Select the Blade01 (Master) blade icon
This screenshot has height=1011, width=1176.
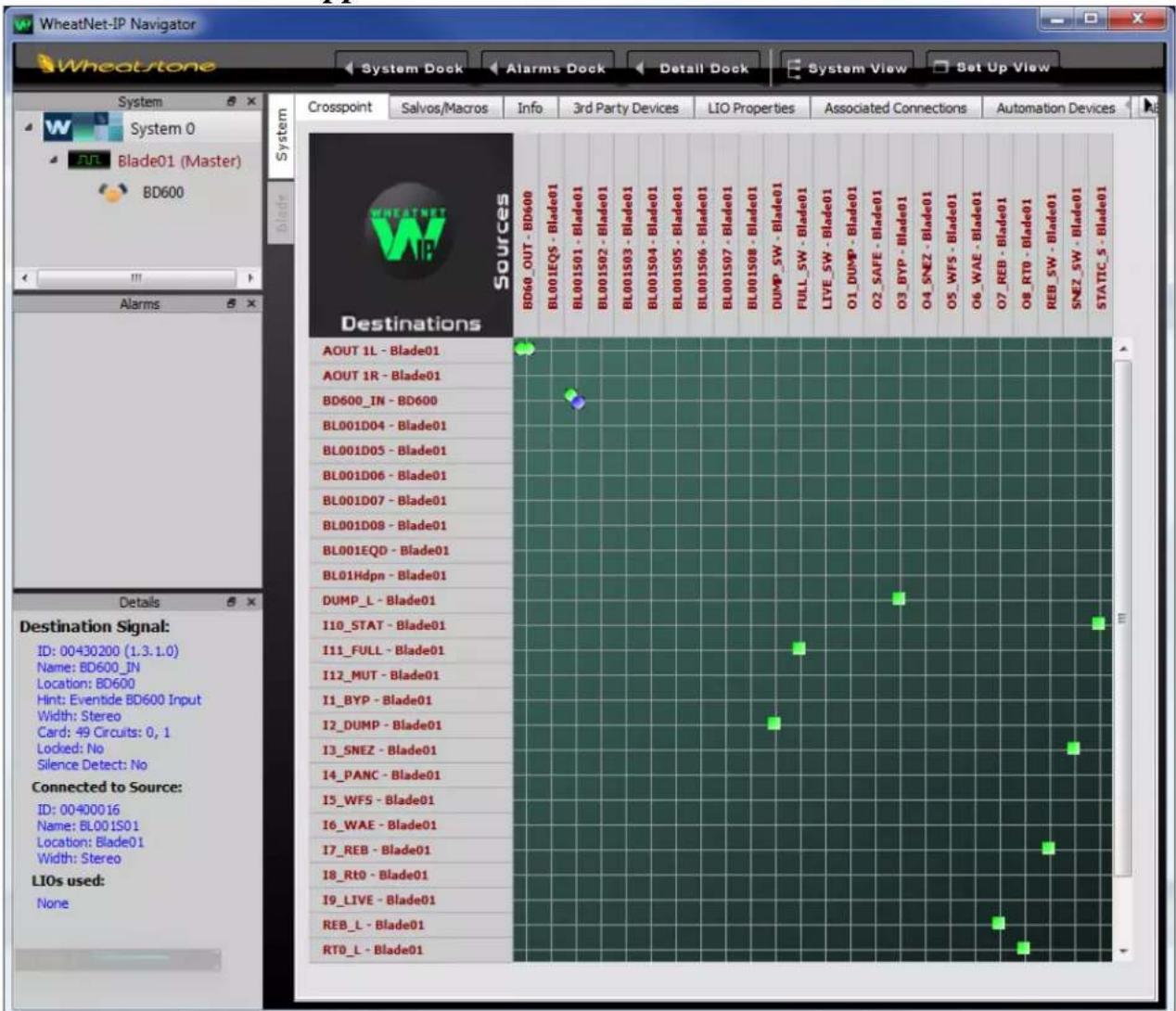89,160
